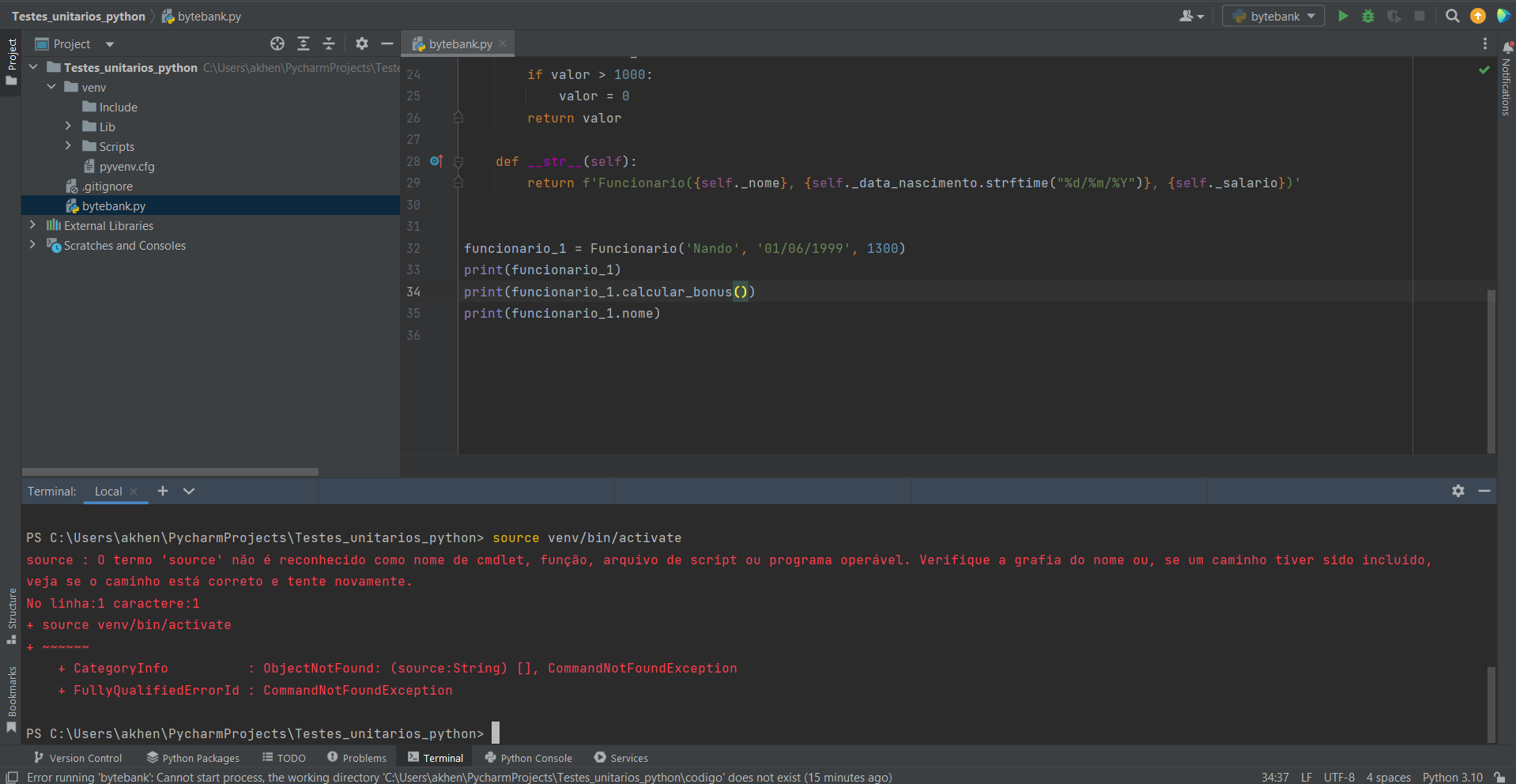Image resolution: width=1516 pixels, height=784 pixels.
Task: Expand the Scripts folder
Action: pos(68,146)
